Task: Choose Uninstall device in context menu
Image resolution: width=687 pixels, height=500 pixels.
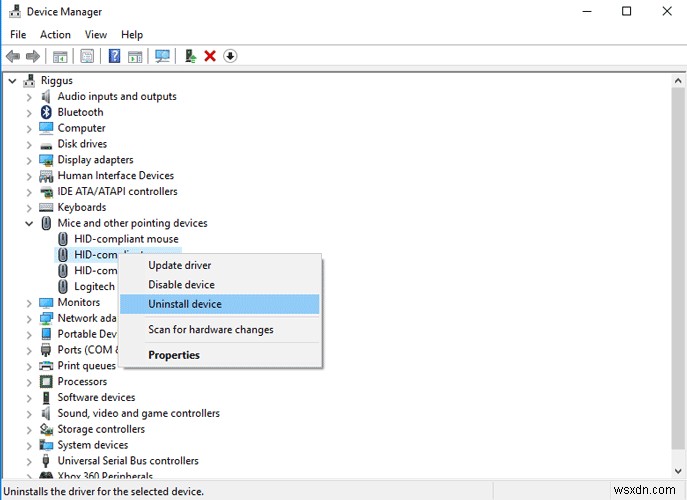Action: click(x=220, y=304)
